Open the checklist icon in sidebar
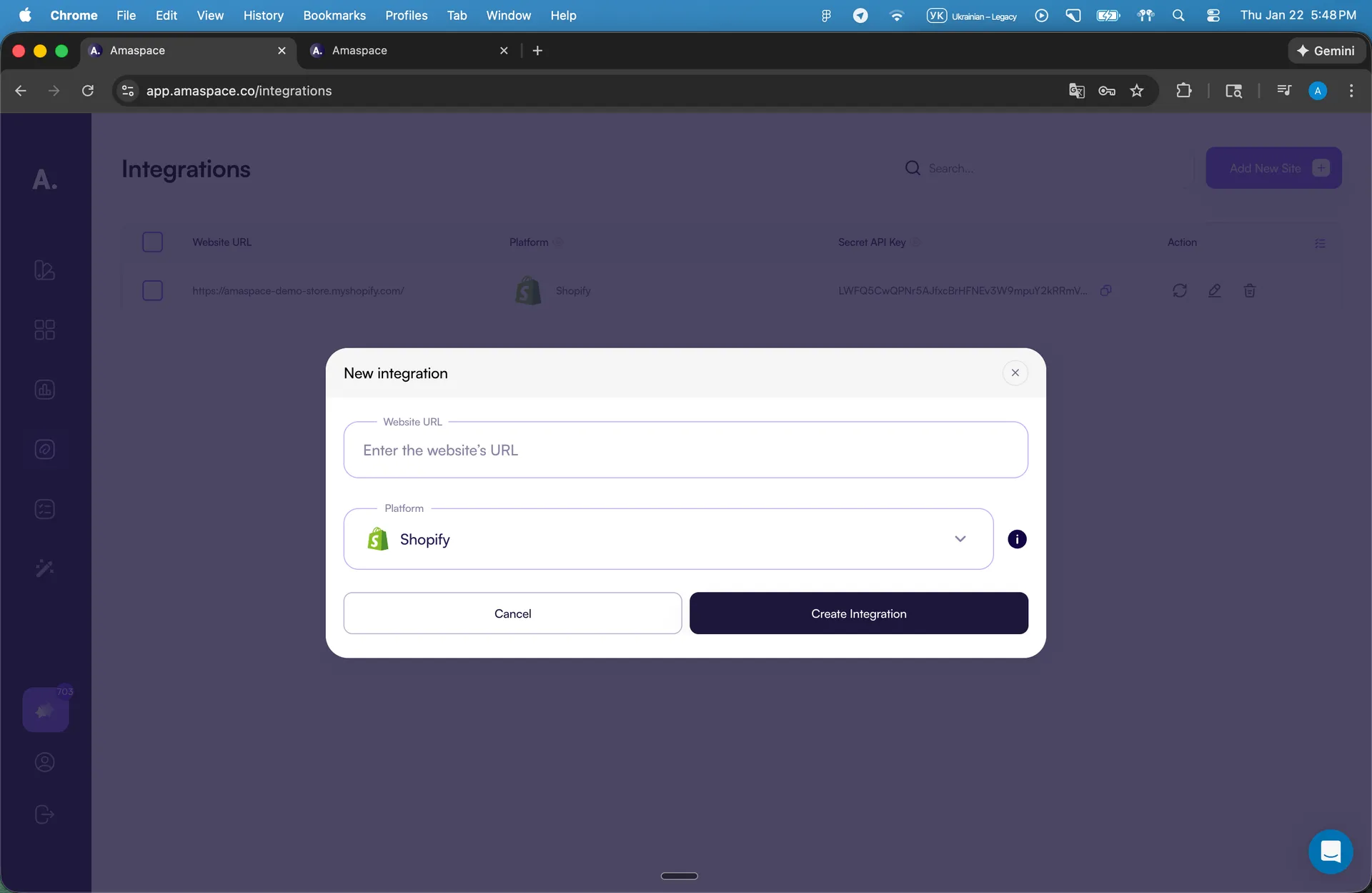 44,508
